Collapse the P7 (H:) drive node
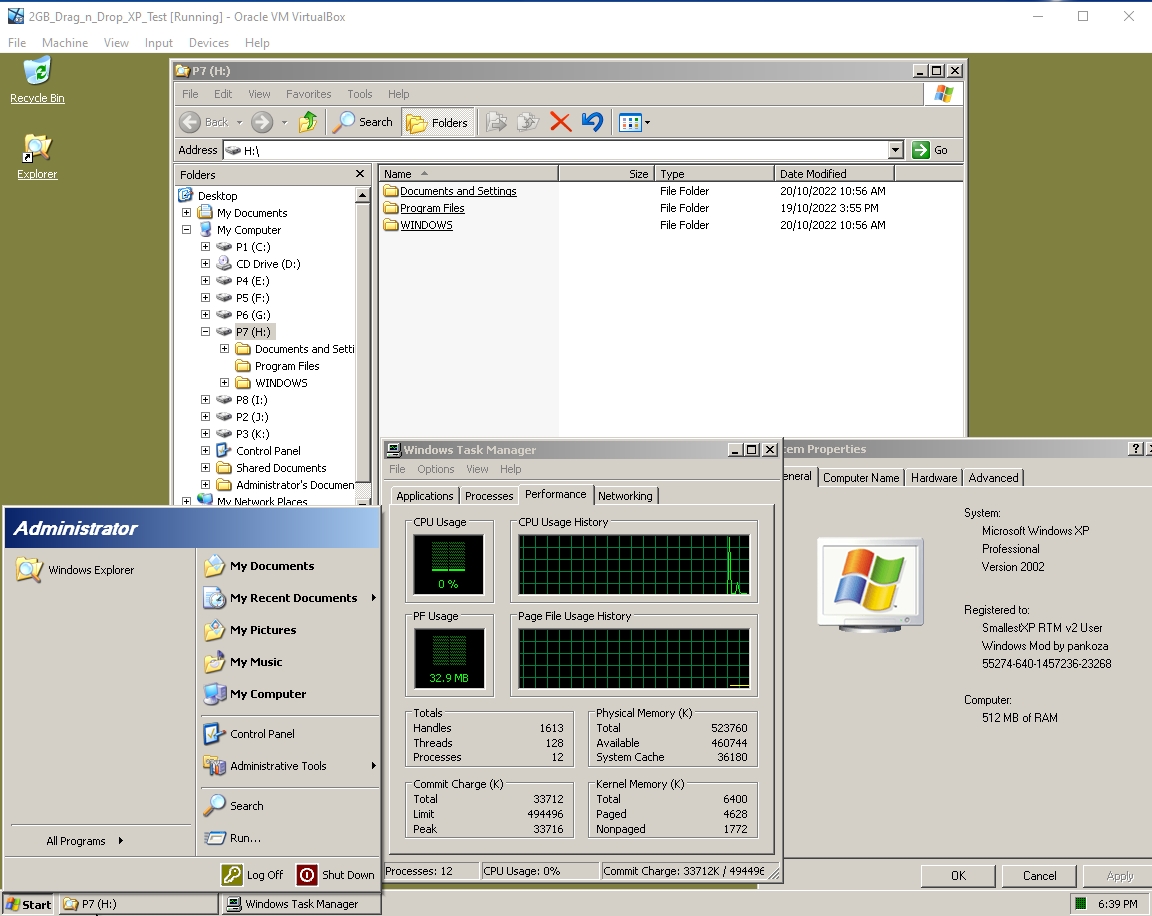Screen dimensions: 1152x916 206,331
